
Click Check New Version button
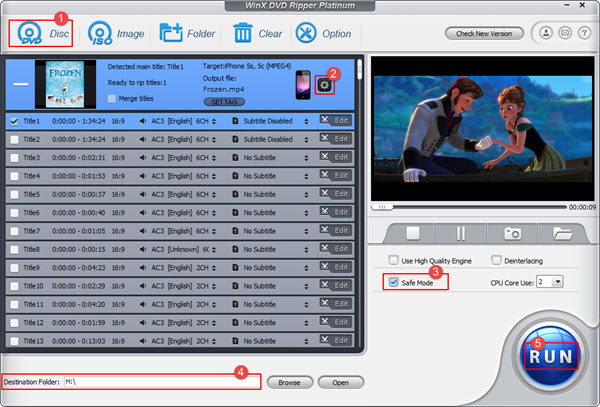click(x=484, y=33)
